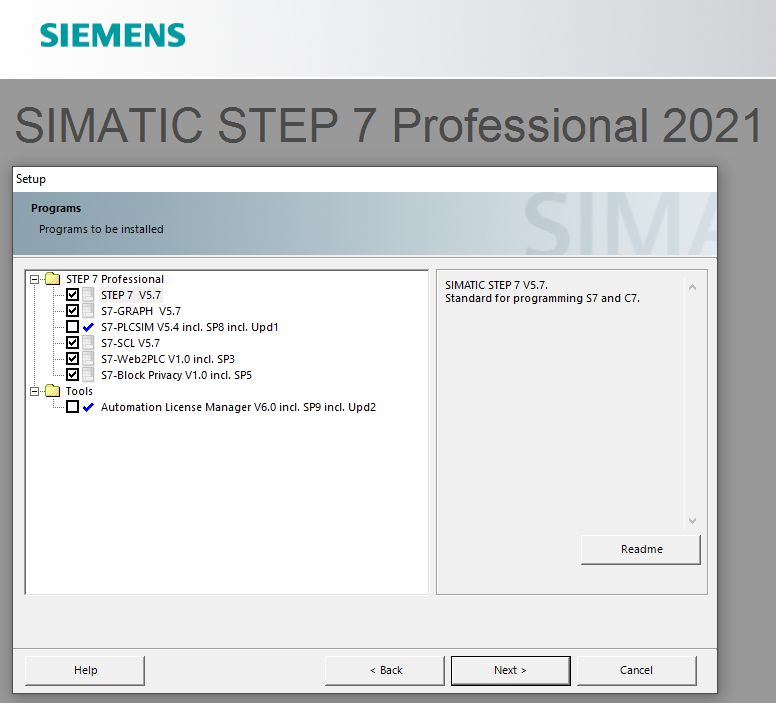Go back with the Back button

[x=385, y=670]
